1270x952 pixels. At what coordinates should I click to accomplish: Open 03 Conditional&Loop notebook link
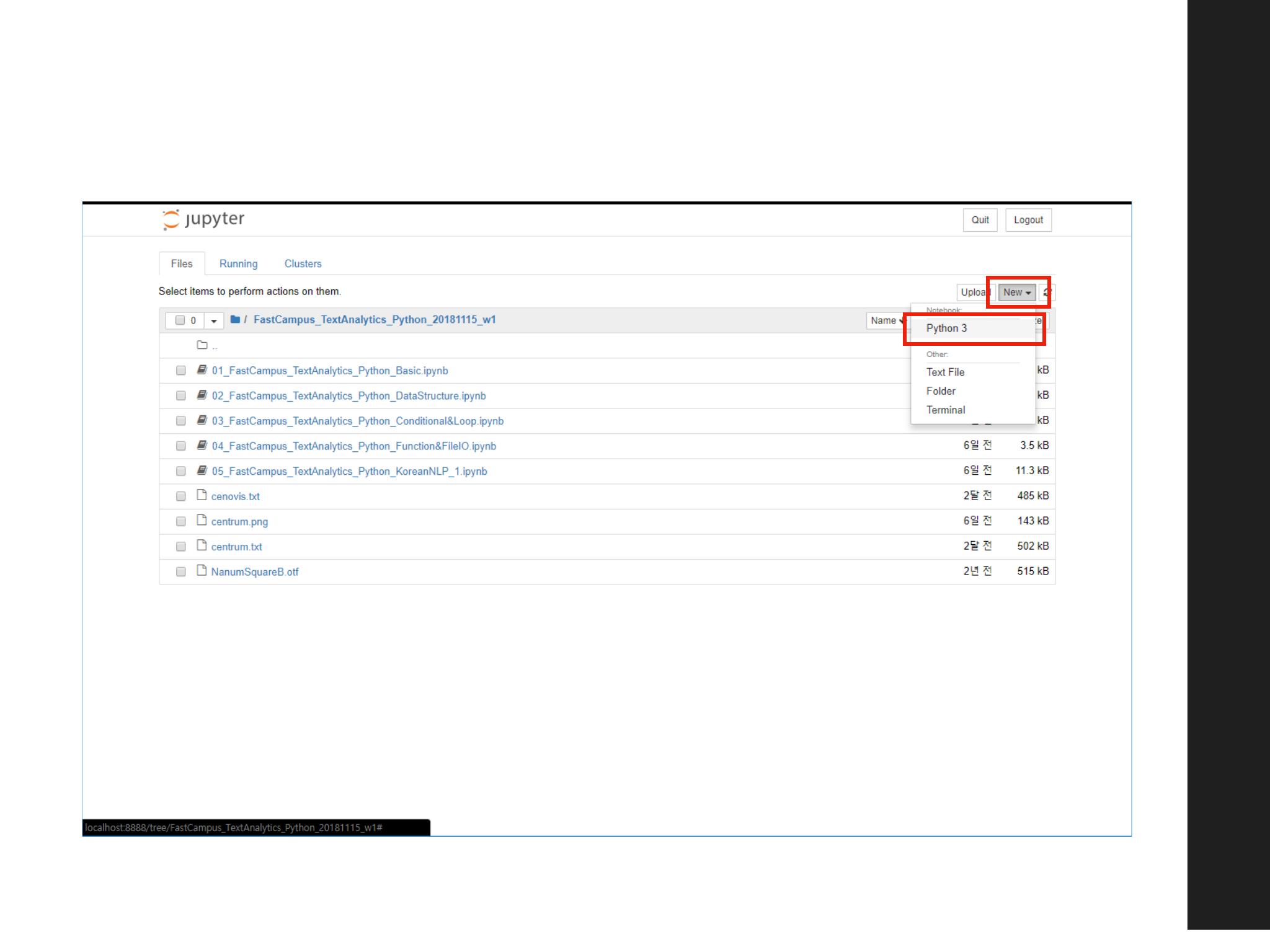[x=358, y=421]
